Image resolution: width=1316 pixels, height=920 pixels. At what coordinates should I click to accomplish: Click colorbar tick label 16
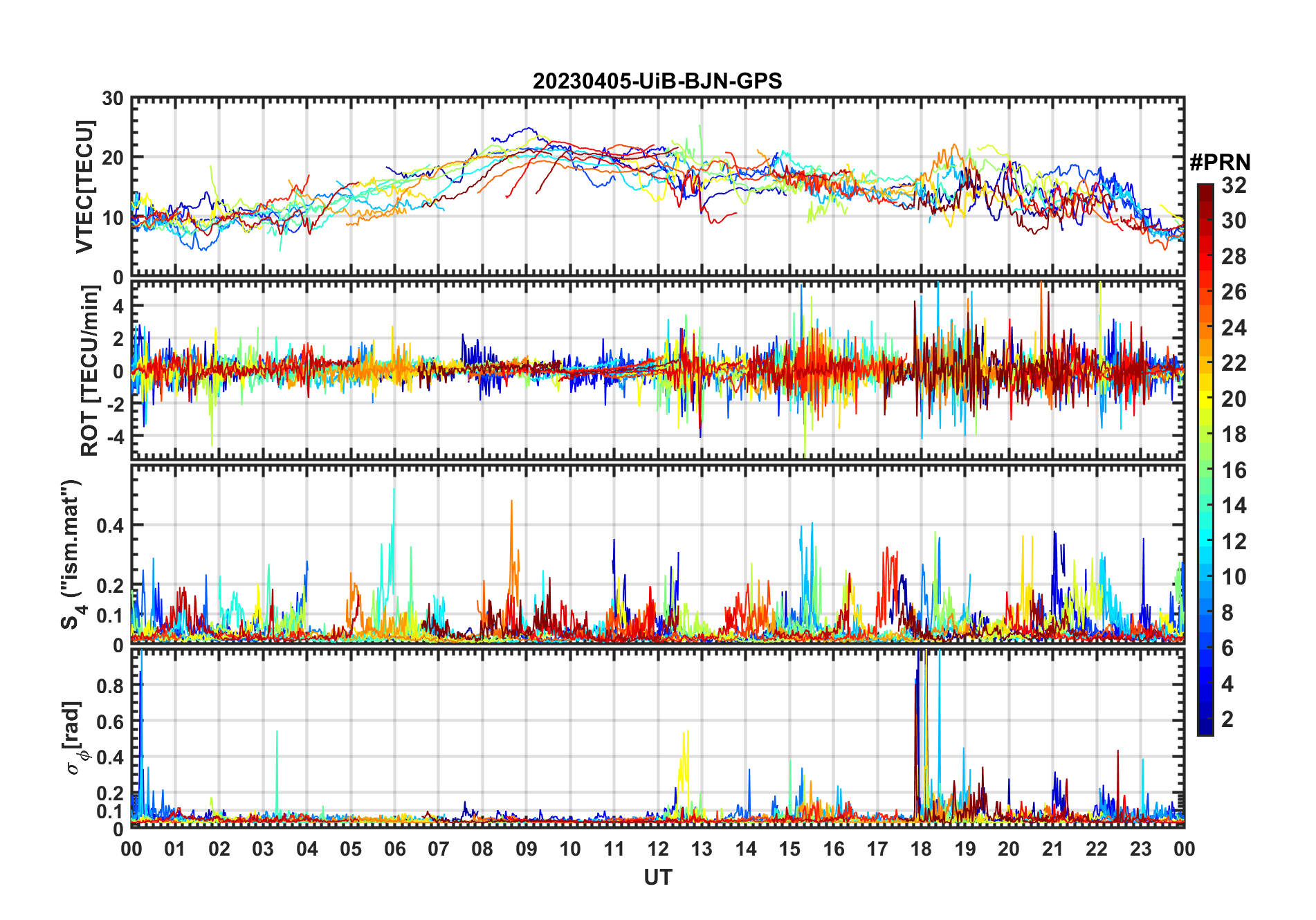pyautogui.click(x=1234, y=470)
